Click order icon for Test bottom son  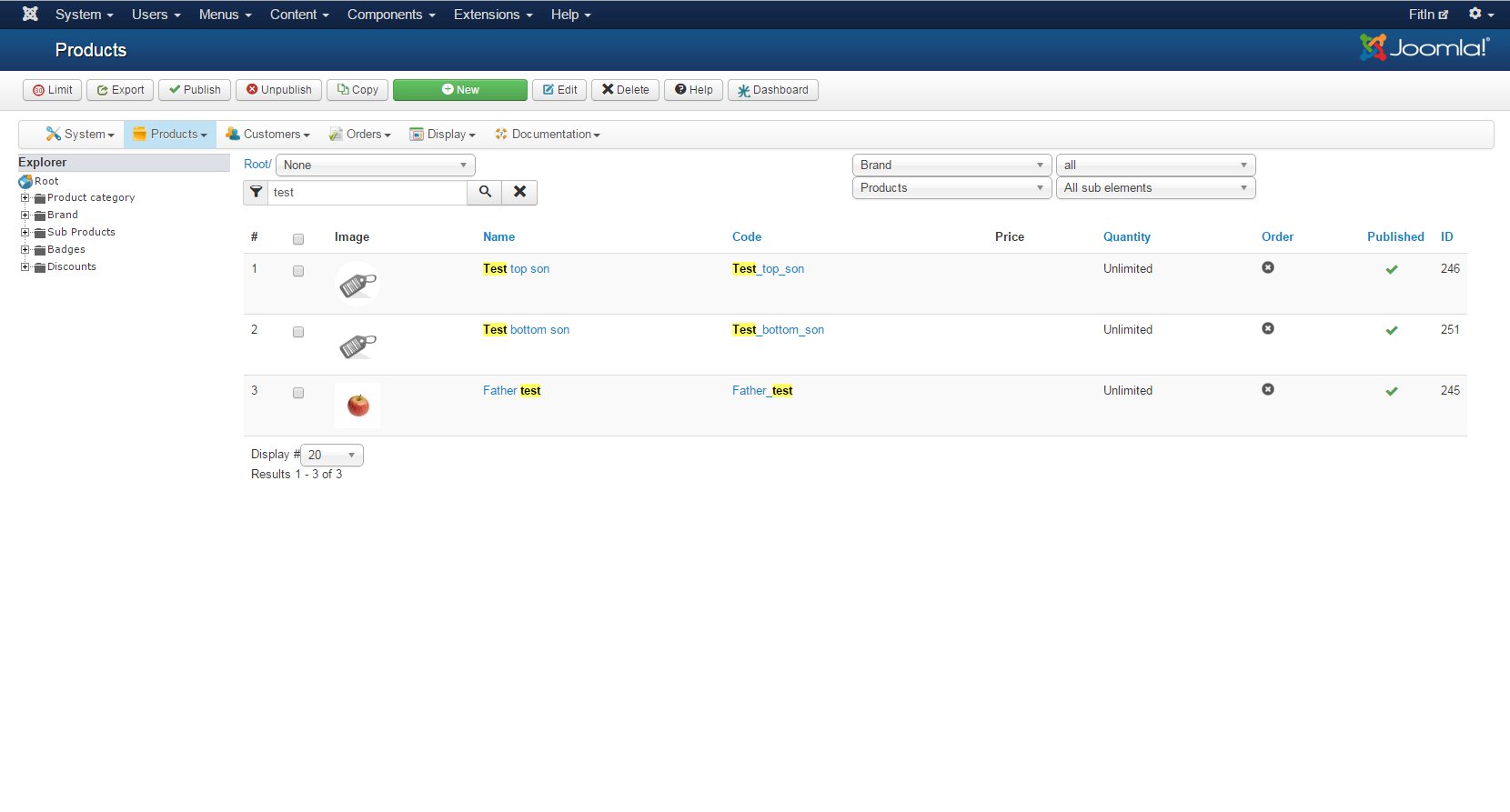1268,328
